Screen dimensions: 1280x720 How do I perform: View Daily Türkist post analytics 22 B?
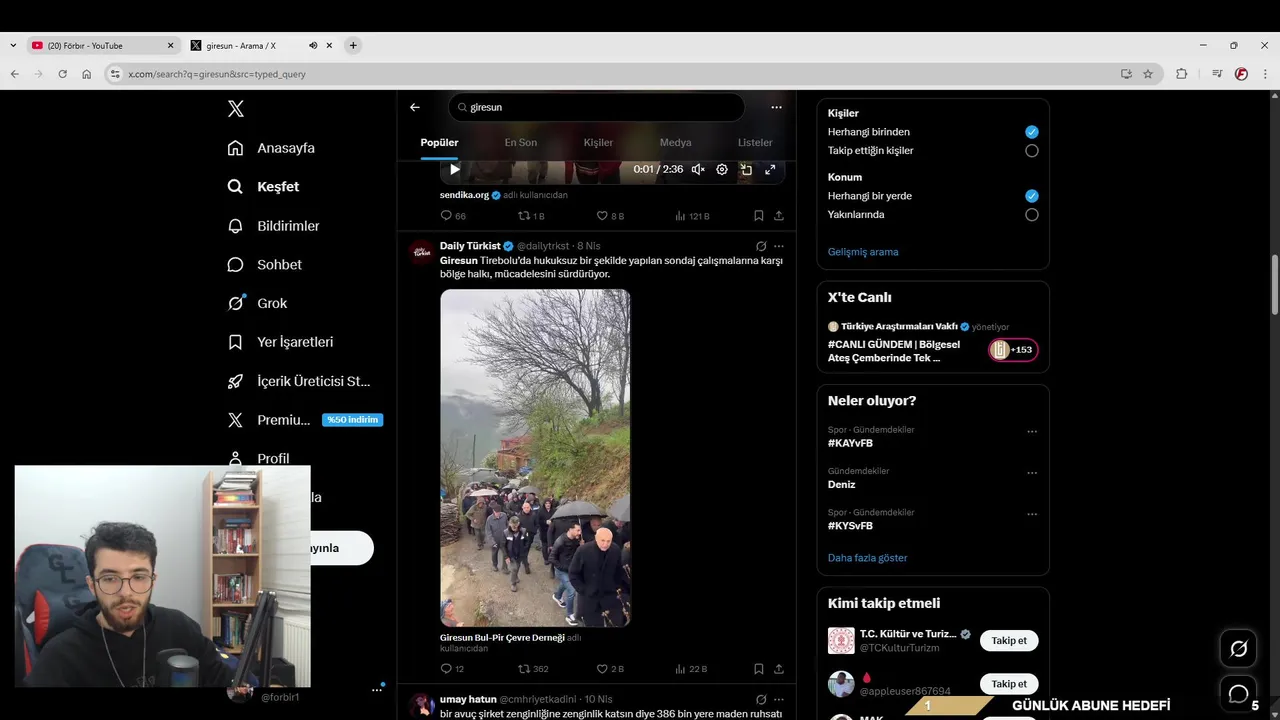(691, 669)
